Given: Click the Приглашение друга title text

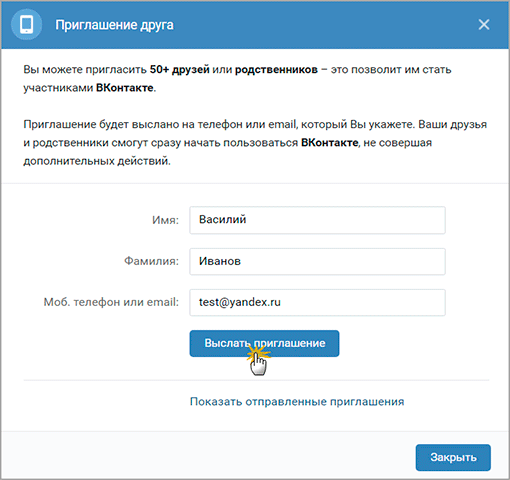Looking at the screenshot, I should [114, 25].
